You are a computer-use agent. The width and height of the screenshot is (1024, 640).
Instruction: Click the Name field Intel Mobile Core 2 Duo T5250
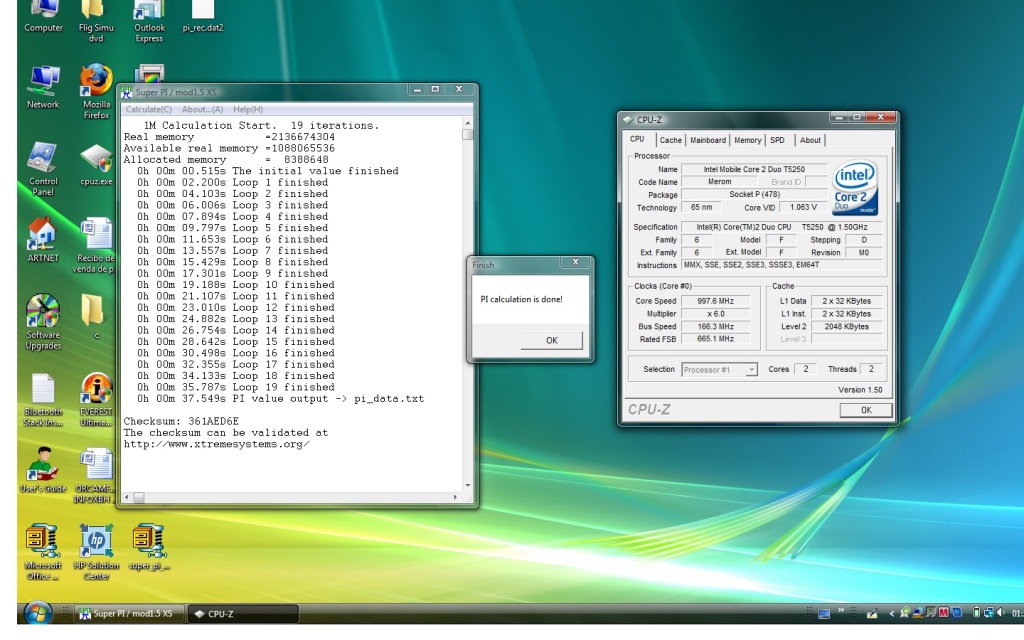(754, 169)
